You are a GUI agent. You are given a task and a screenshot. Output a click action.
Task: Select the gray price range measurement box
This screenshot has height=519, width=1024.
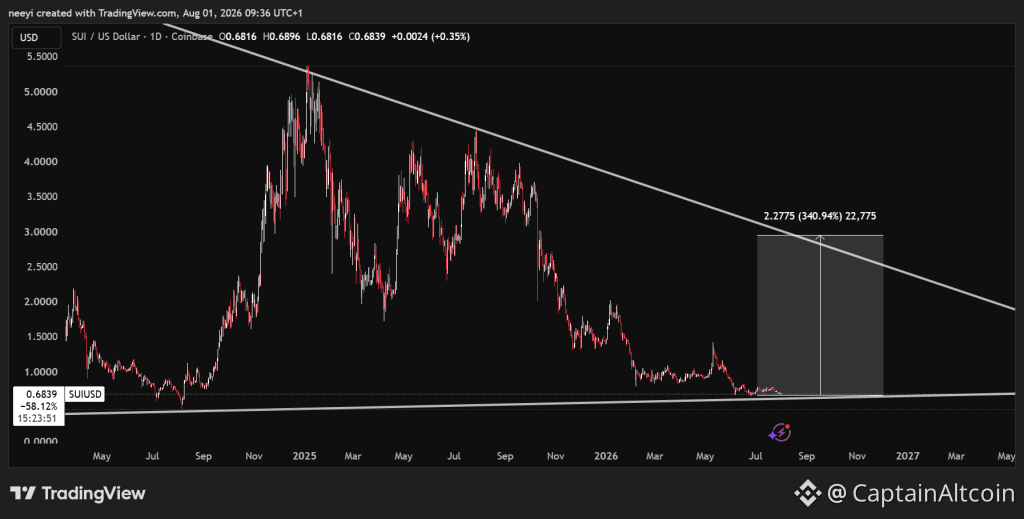pyautogui.click(x=820, y=315)
